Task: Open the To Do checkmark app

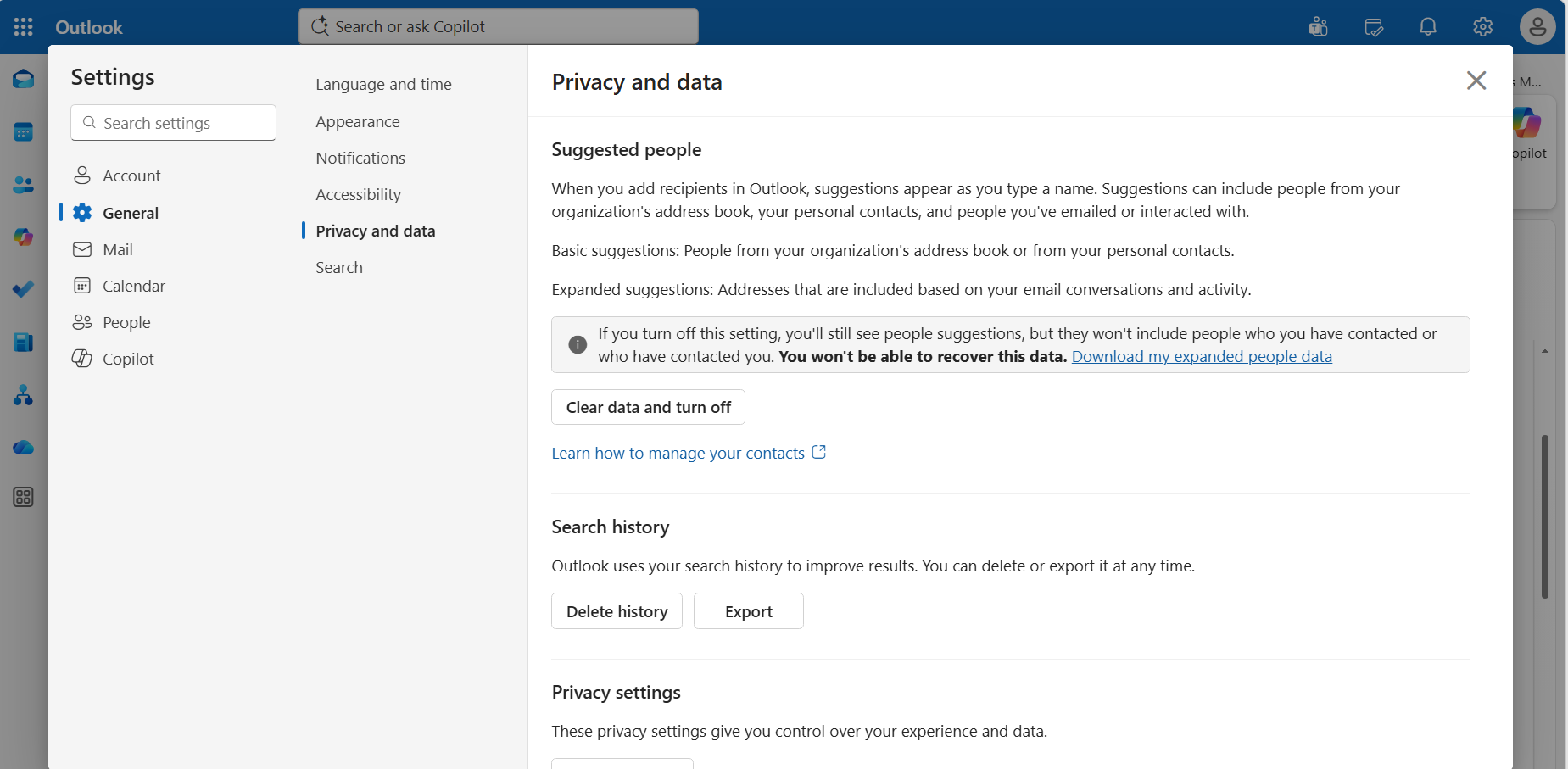Action: [24, 290]
